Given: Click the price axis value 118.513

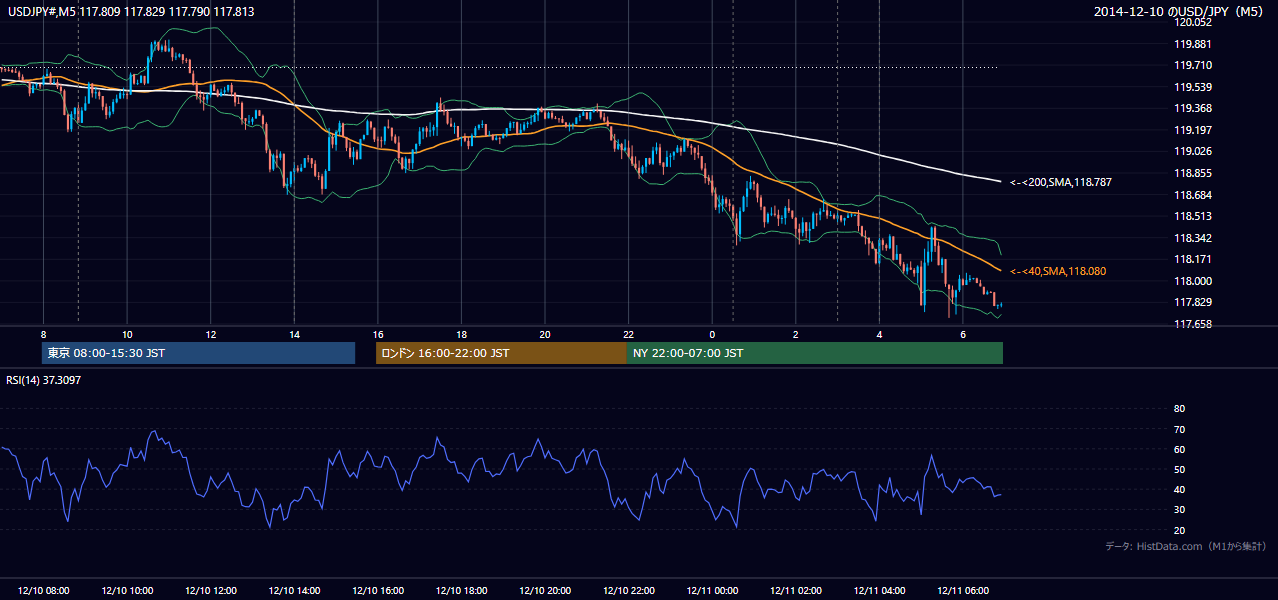Looking at the screenshot, I should [1192, 216].
